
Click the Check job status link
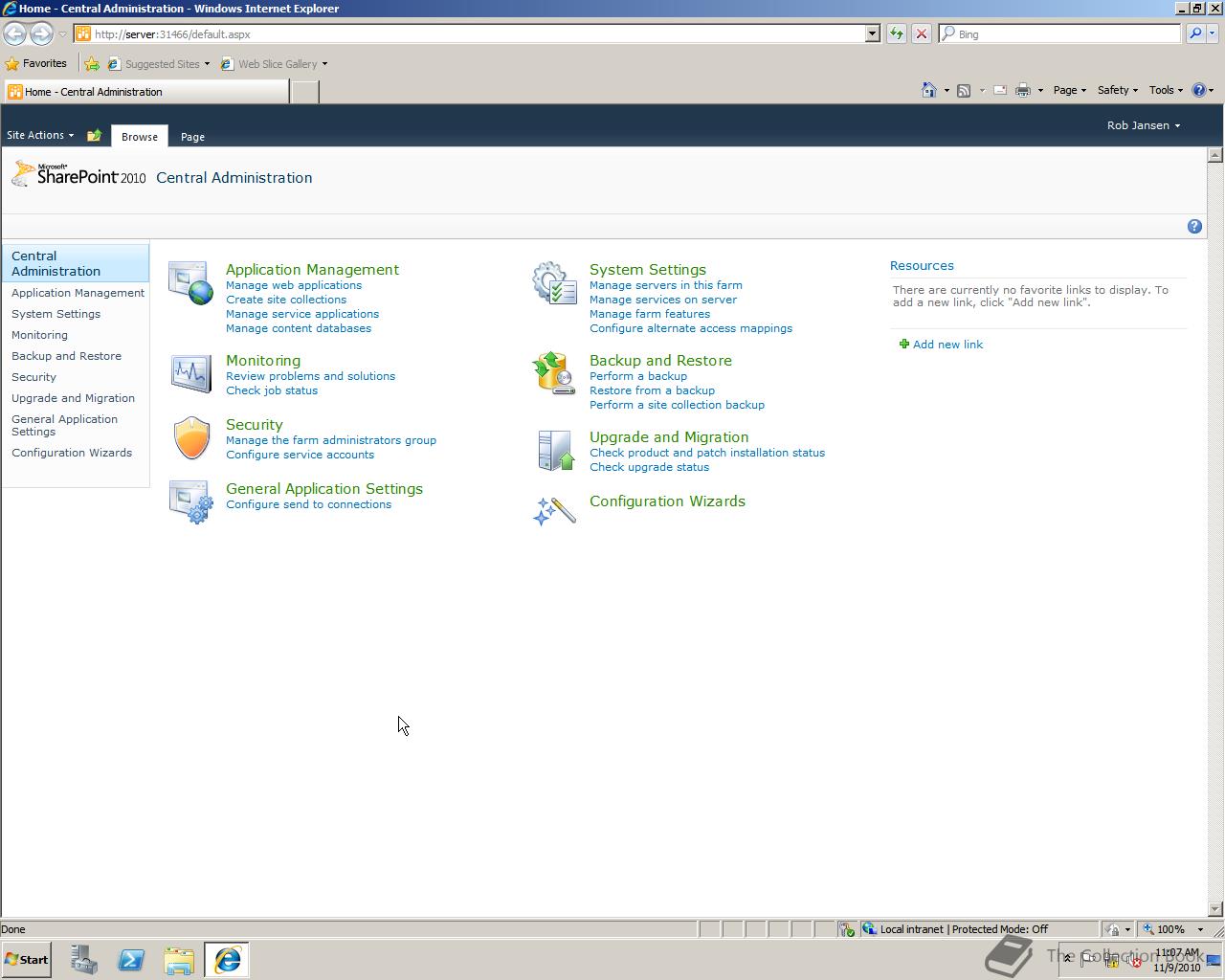click(x=272, y=390)
